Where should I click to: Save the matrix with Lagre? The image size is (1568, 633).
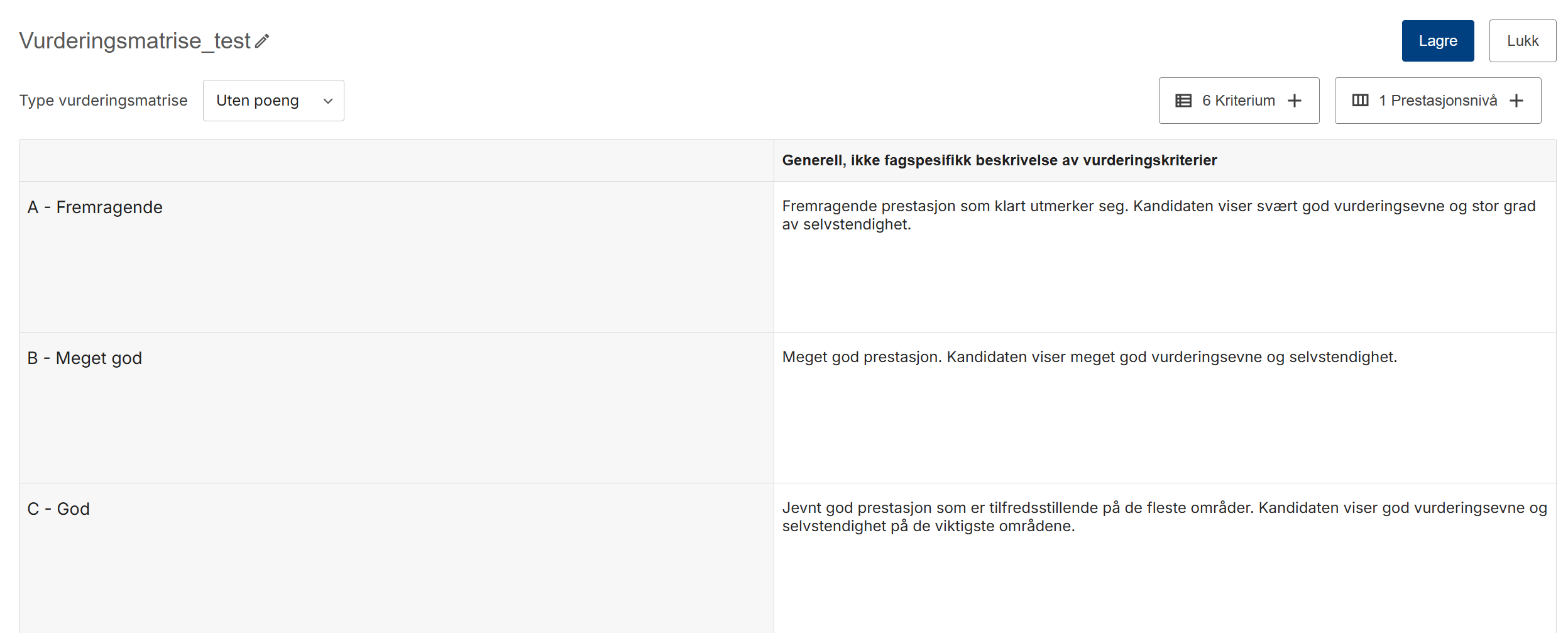[x=1438, y=41]
